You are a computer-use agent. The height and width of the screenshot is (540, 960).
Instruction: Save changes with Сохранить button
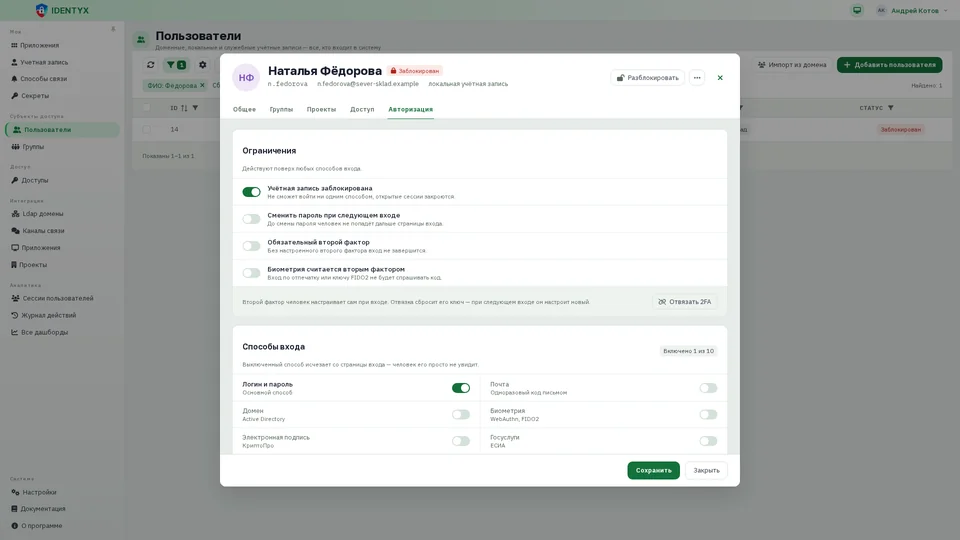pyautogui.click(x=653, y=470)
